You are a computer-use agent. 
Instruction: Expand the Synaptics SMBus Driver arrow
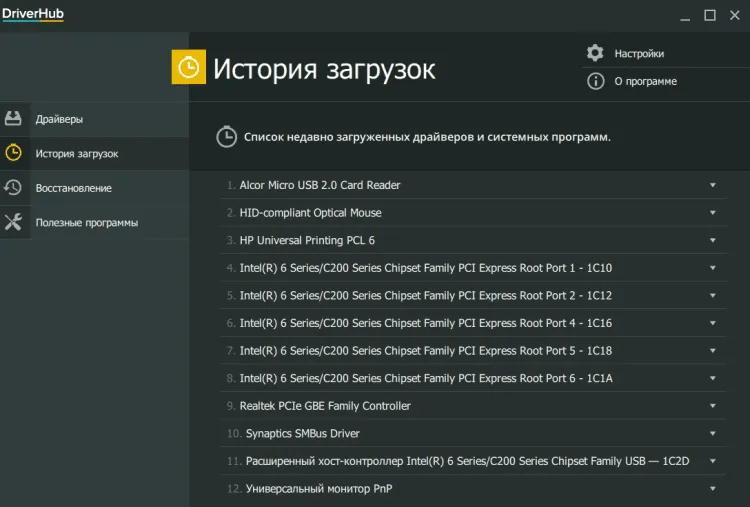pyautogui.click(x=713, y=434)
